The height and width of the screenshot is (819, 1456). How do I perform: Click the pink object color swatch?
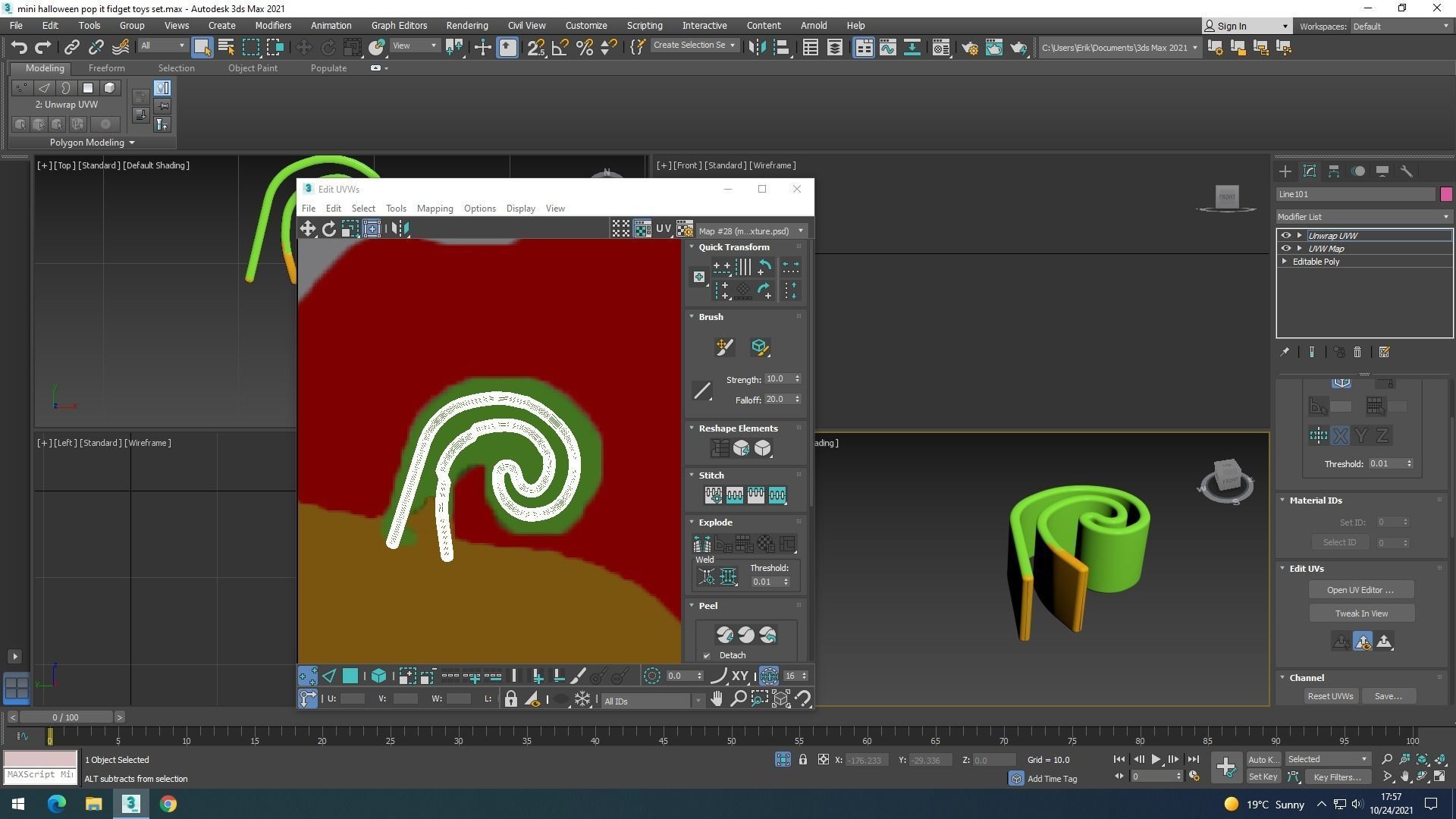(x=1446, y=195)
